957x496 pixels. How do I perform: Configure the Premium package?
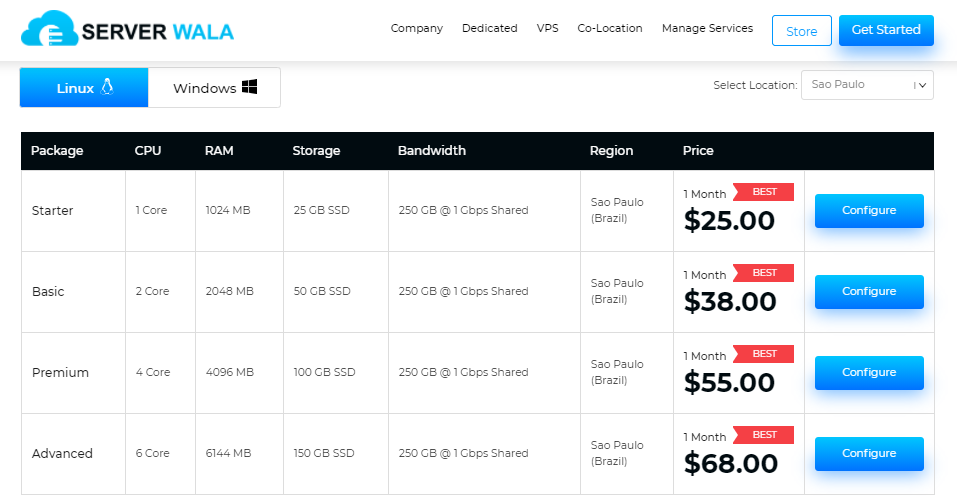[x=868, y=373]
